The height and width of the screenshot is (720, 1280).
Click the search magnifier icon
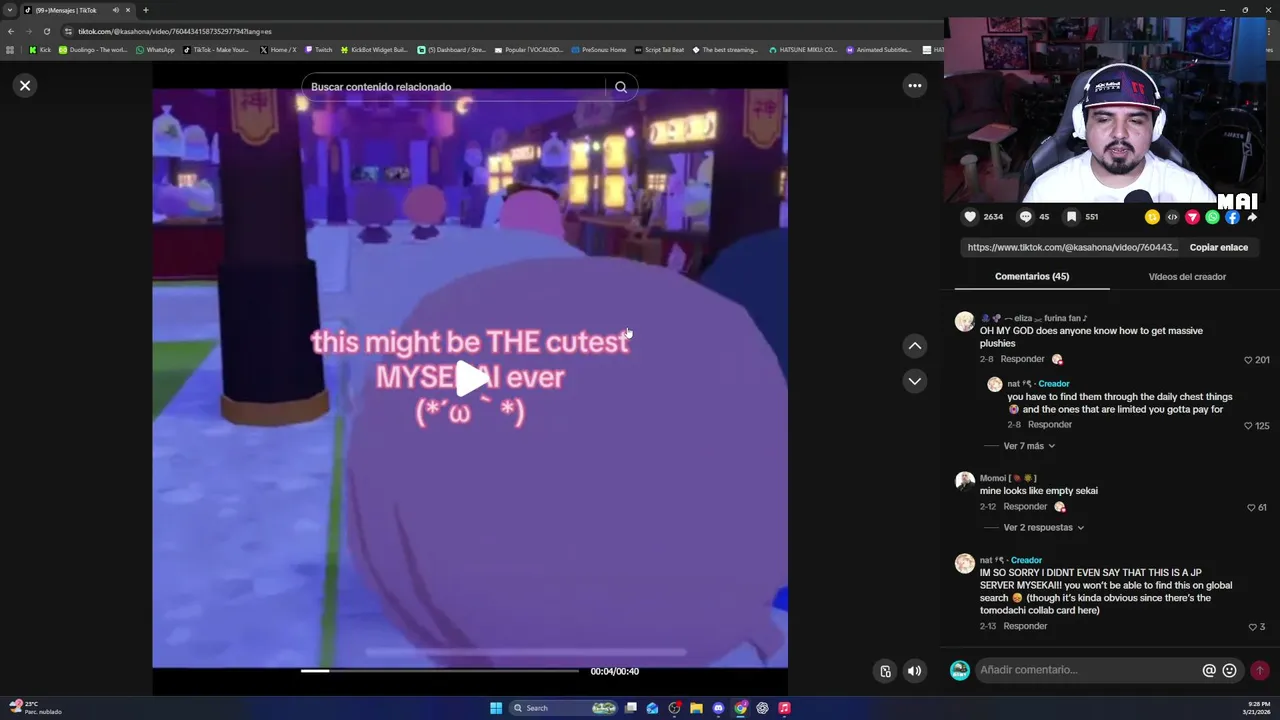pyautogui.click(x=621, y=87)
